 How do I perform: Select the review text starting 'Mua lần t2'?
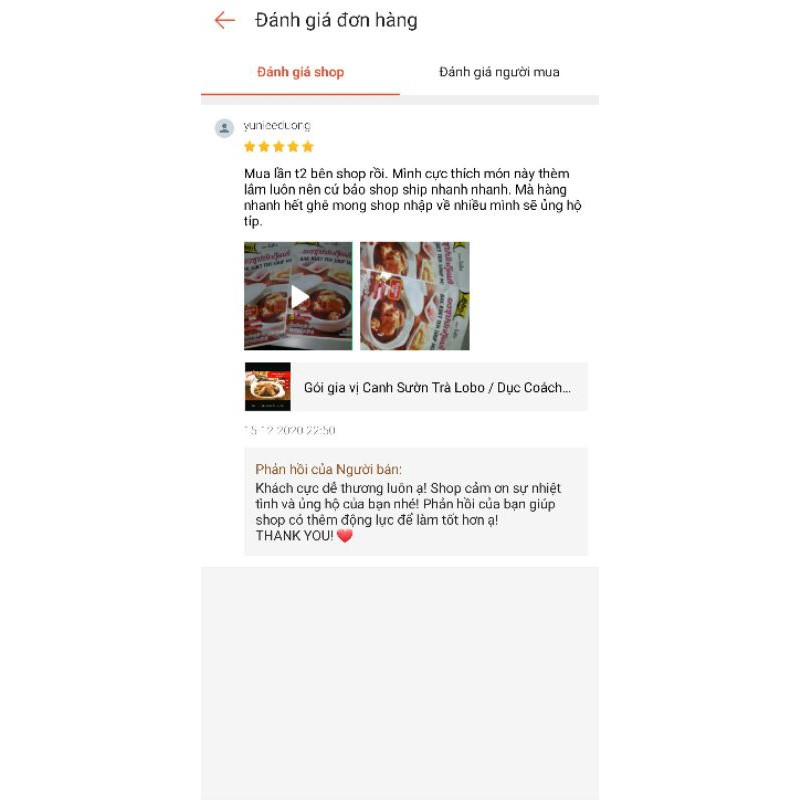click(x=413, y=197)
